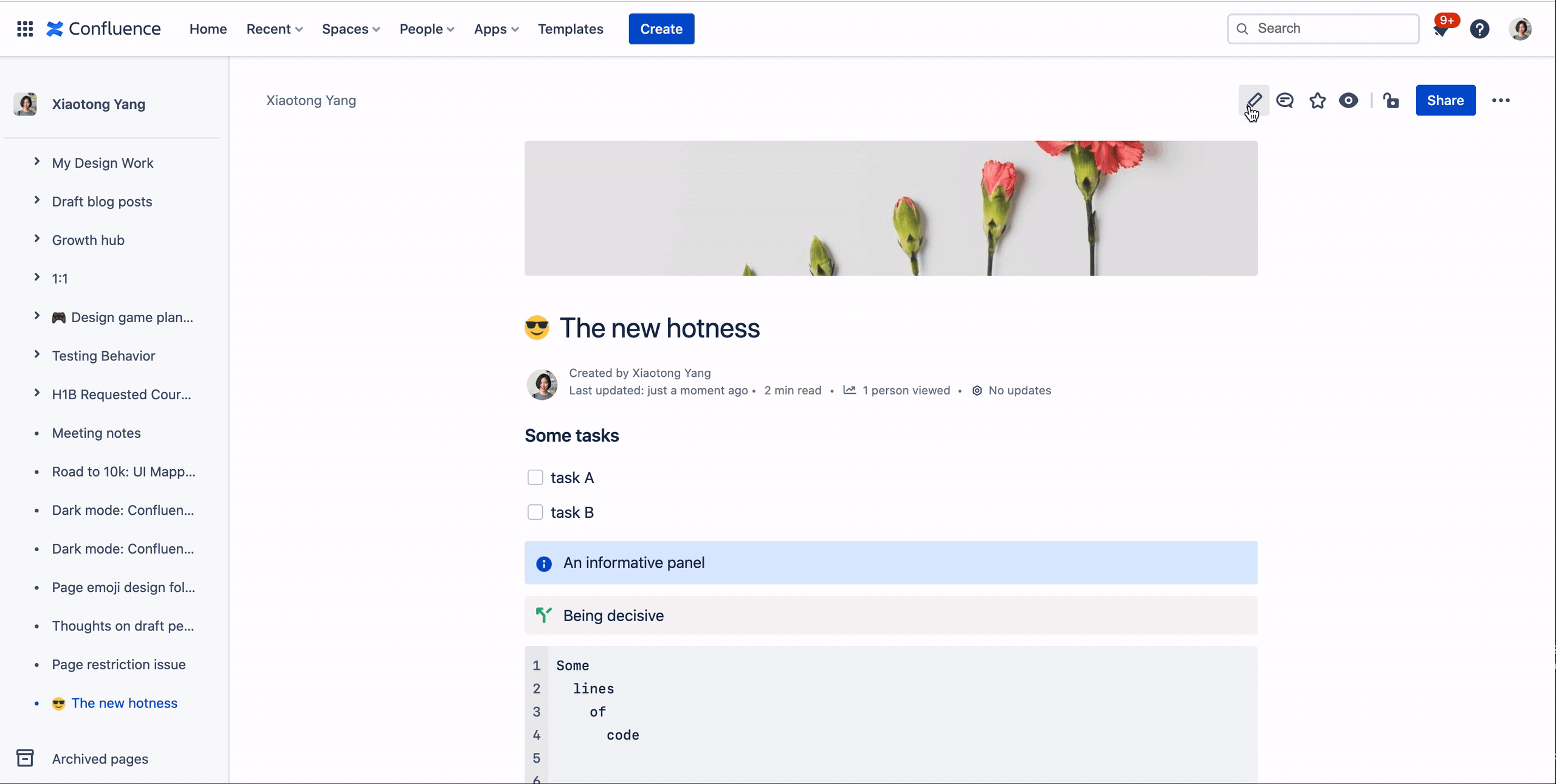1556x784 pixels.
Task: Open the Recent dropdown menu
Action: pyautogui.click(x=274, y=29)
